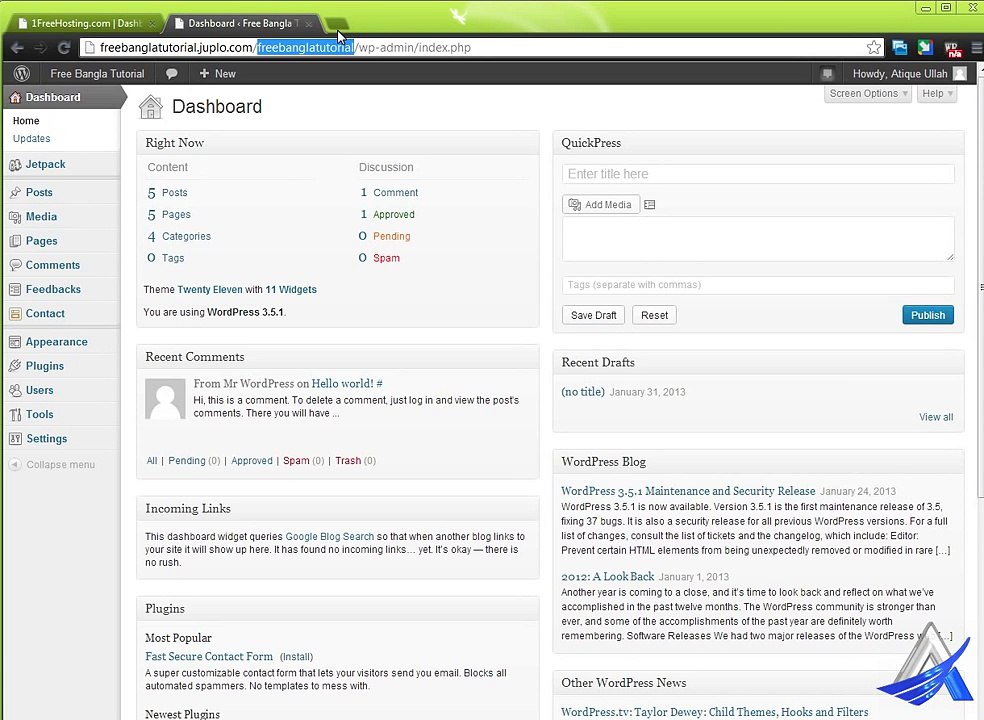Click the Jetpack sidebar icon

coord(16,165)
